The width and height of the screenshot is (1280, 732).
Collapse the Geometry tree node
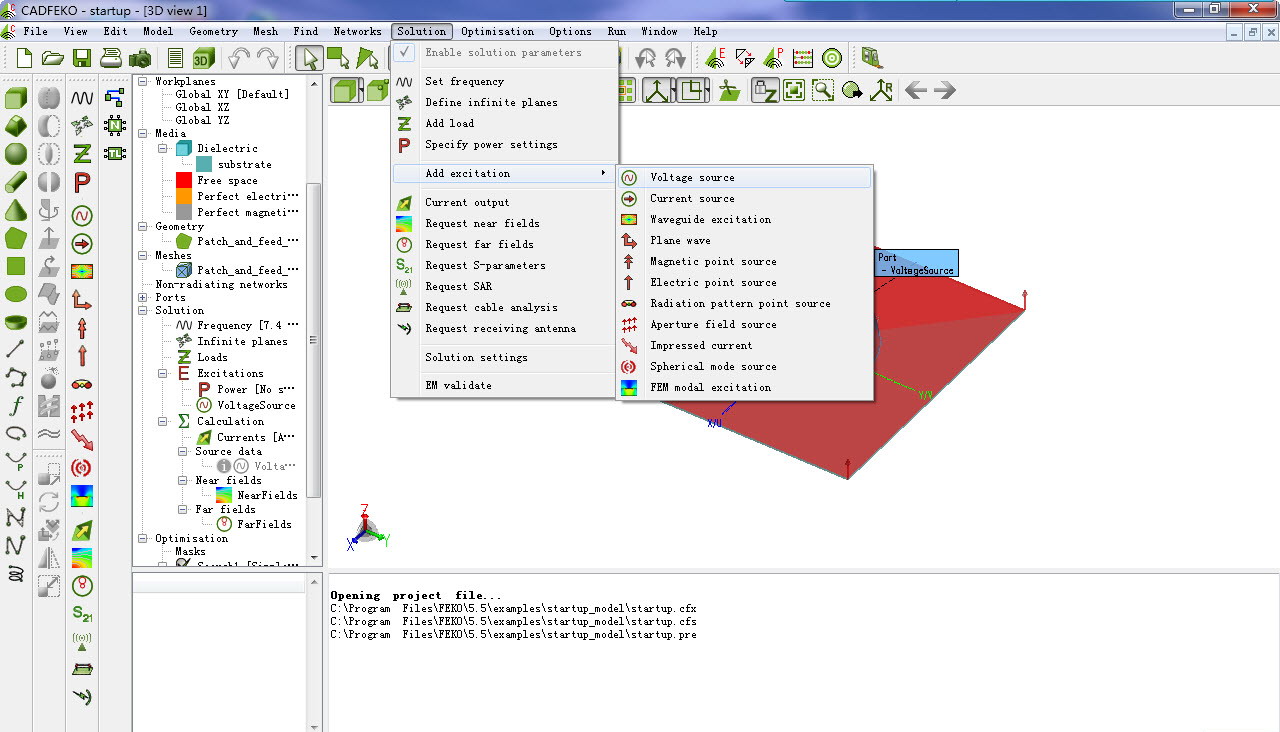coord(143,226)
